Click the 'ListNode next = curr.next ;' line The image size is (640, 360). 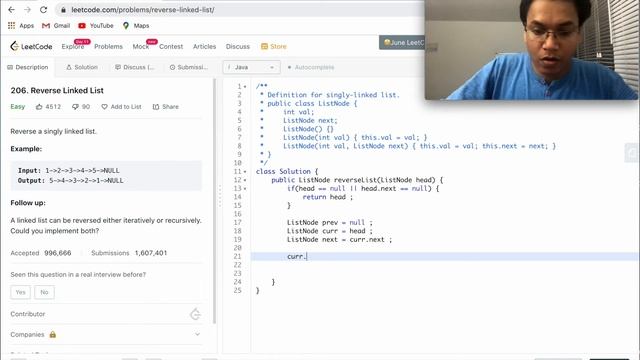tap(339, 239)
